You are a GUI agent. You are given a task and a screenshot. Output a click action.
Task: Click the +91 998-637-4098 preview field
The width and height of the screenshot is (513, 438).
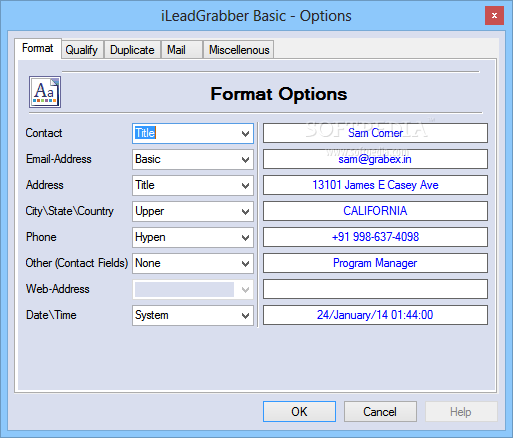click(x=375, y=237)
